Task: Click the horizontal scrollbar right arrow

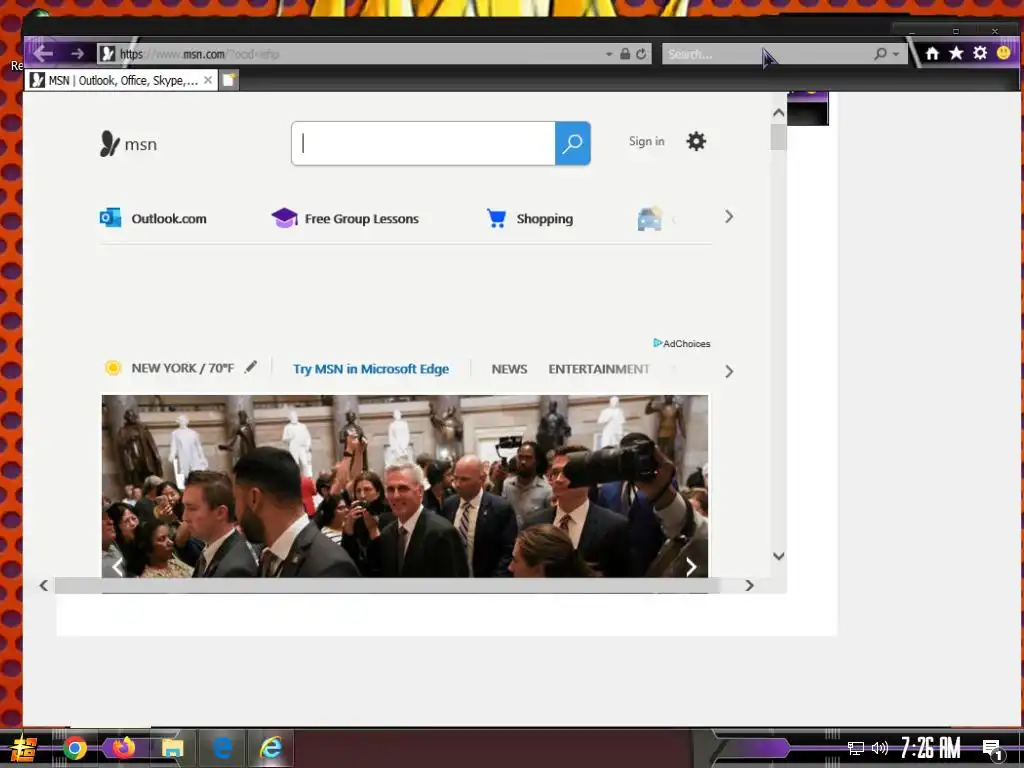Action: (x=750, y=586)
